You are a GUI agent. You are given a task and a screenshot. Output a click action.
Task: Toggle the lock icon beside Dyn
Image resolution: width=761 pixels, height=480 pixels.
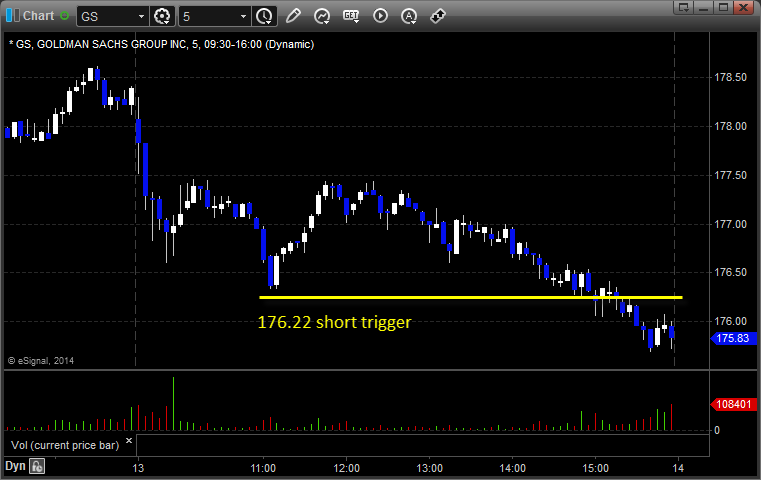click(37, 466)
